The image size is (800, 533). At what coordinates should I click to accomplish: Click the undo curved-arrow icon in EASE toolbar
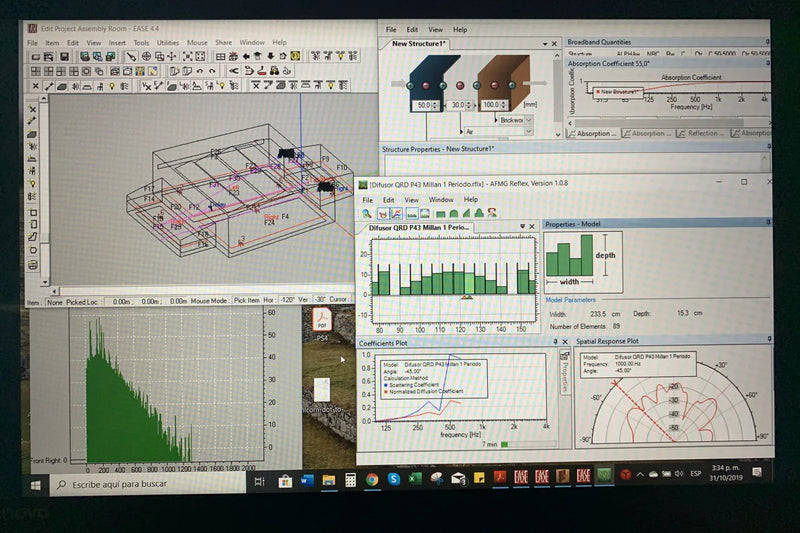click(199, 71)
